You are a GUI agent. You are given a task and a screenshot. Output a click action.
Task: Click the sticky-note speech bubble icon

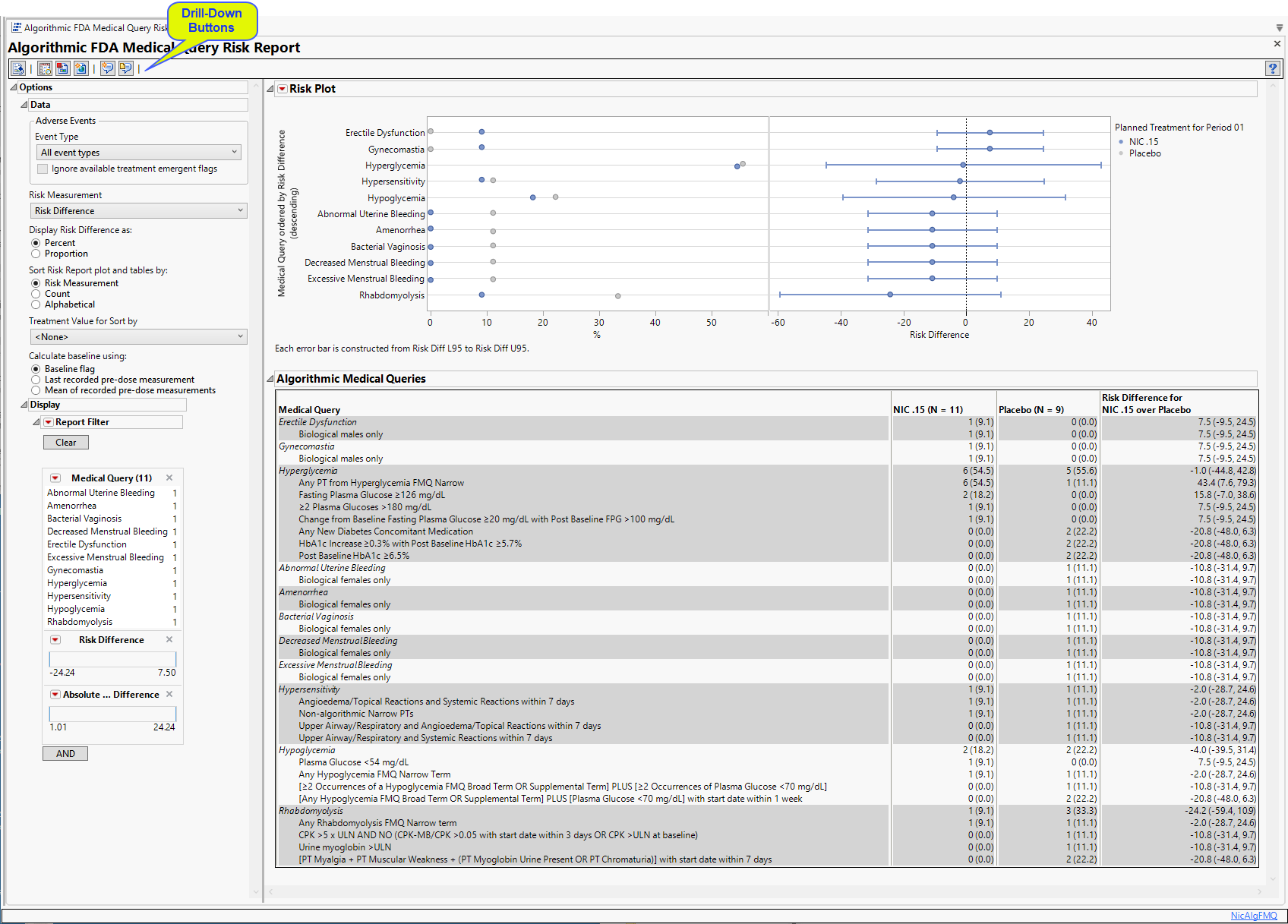(x=125, y=68)
